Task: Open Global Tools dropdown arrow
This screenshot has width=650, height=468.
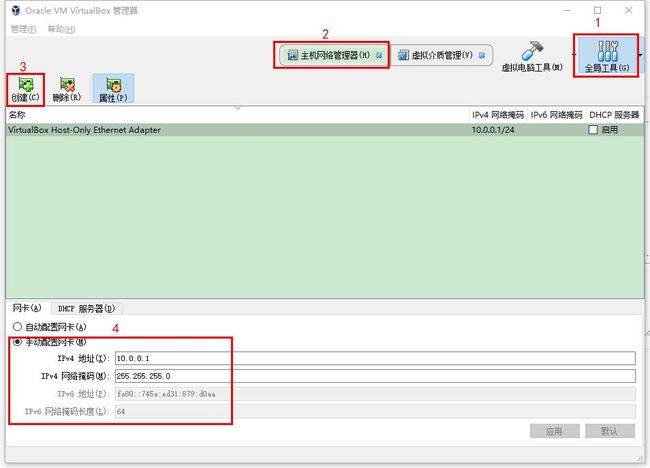Action: (x=641, y=55)
